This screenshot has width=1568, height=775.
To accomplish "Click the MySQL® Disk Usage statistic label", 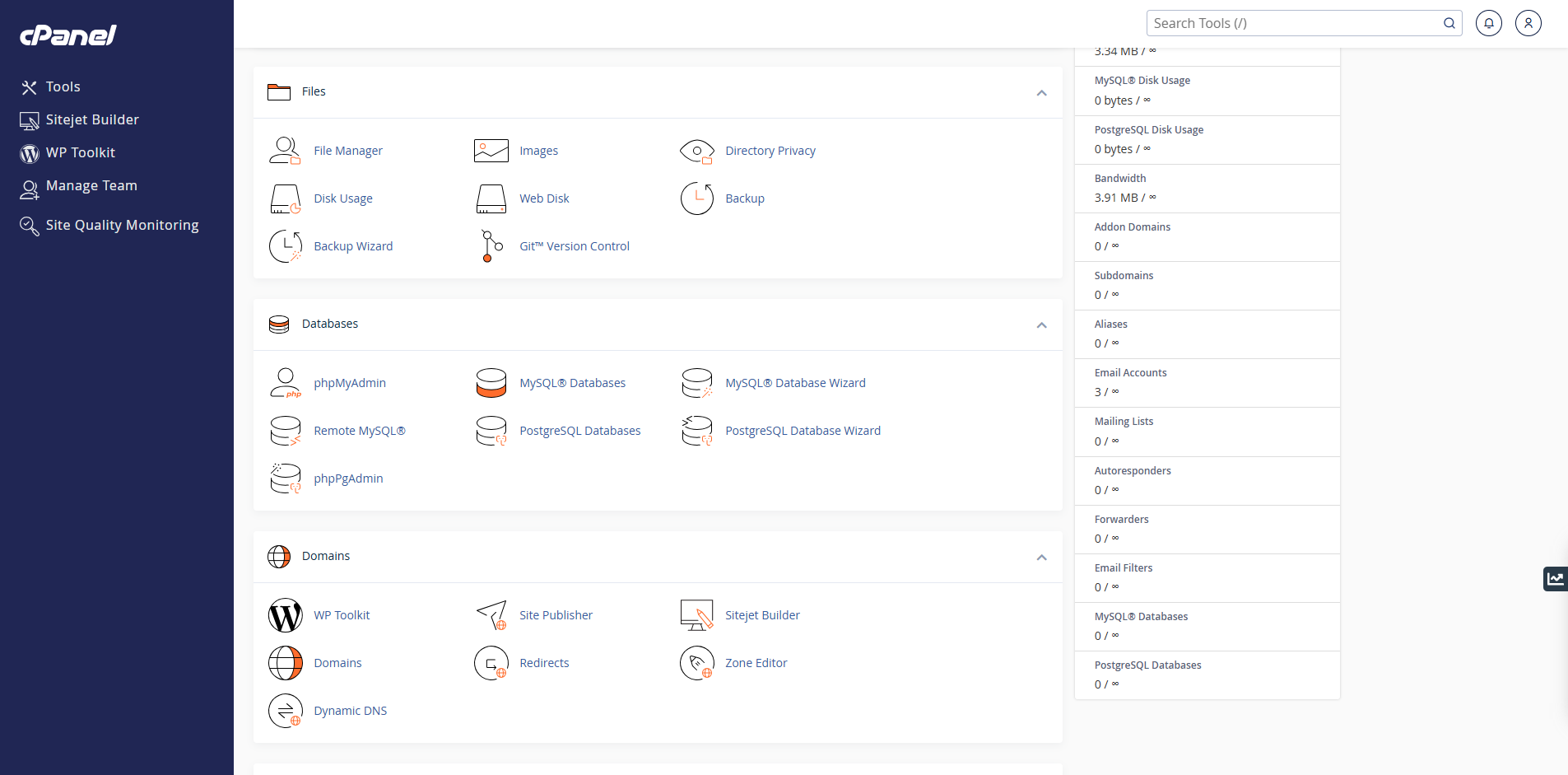I will [1142, 81].
